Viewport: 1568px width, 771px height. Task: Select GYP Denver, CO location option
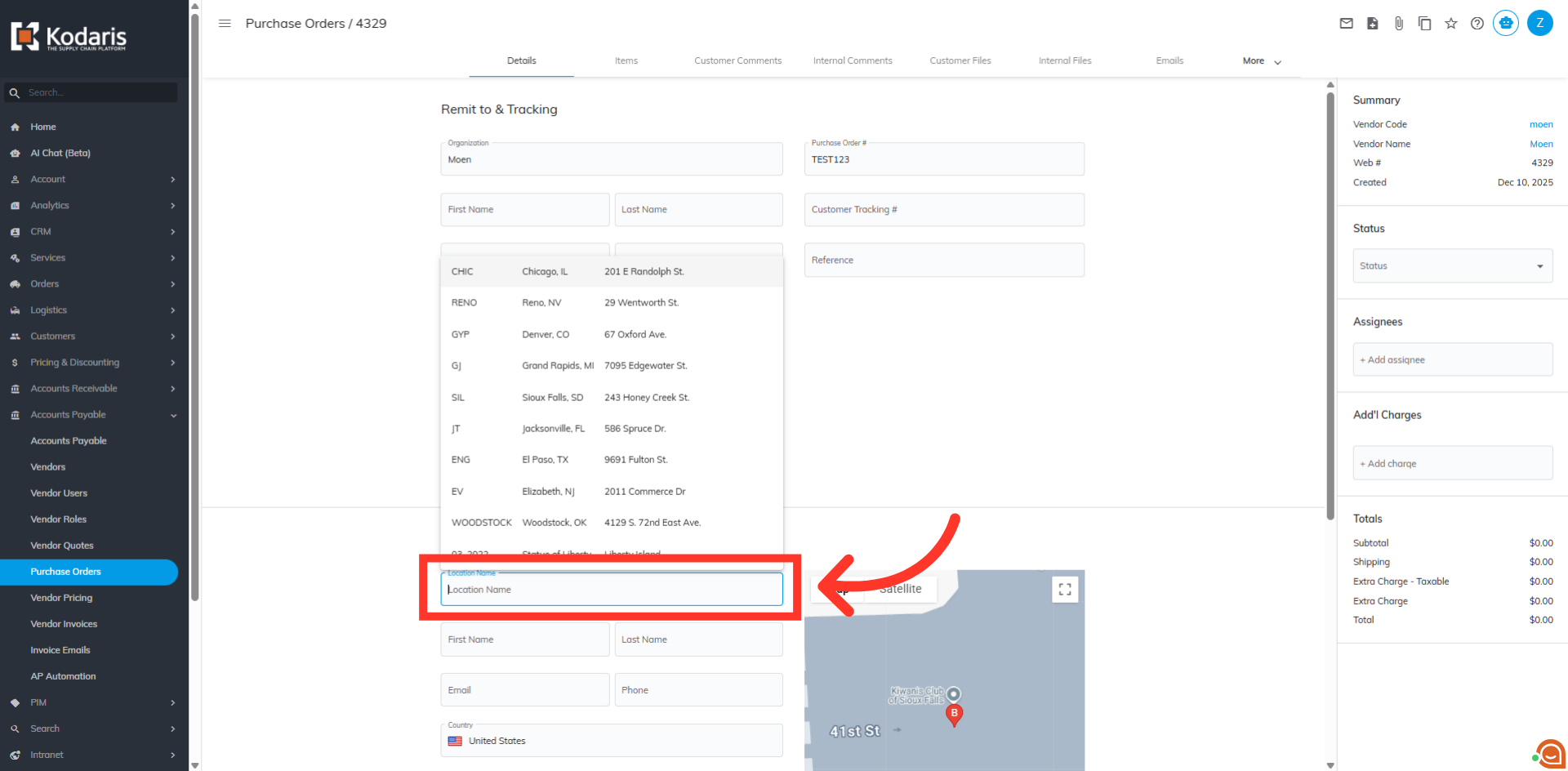click(x=612, y=335)
